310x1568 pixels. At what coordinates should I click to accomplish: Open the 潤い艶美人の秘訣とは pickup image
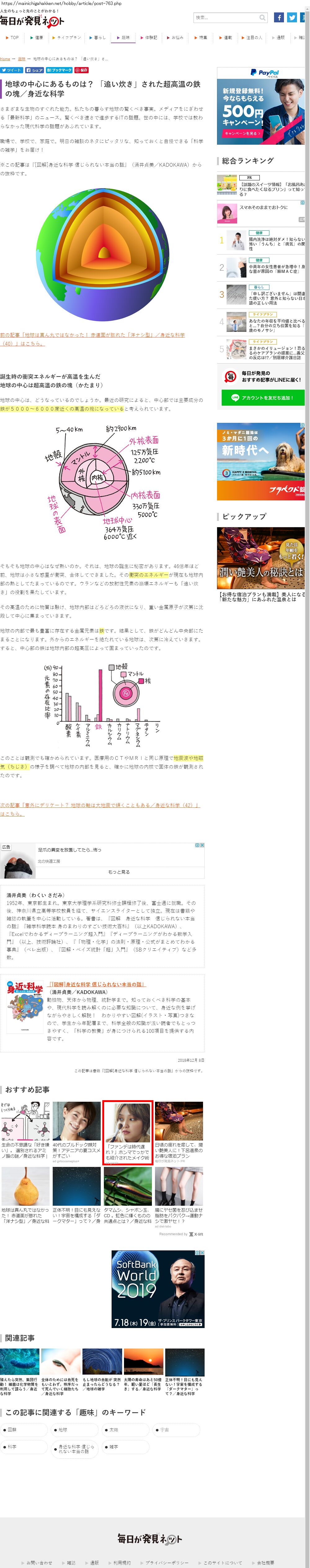point(261,558)
